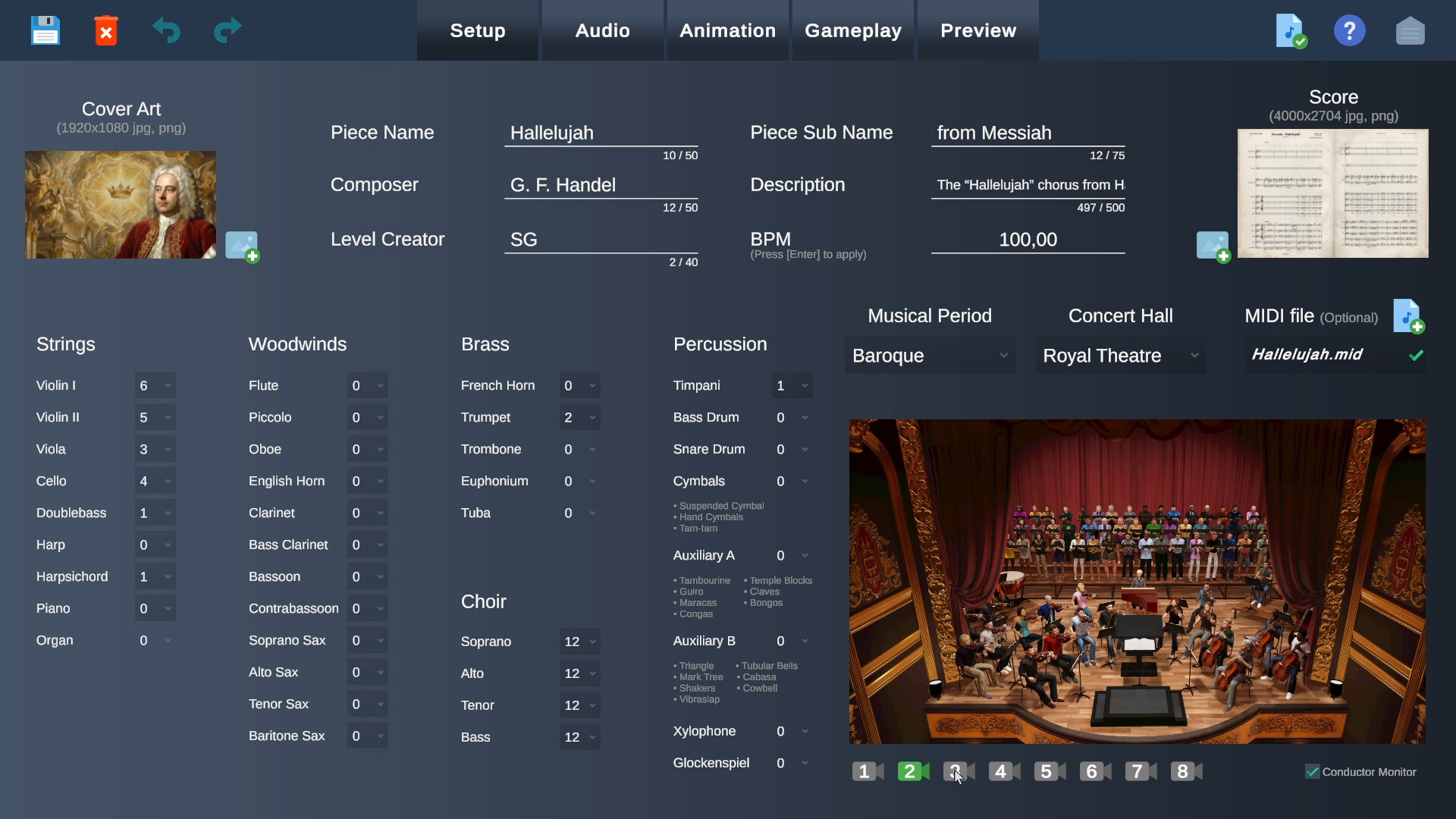The image size is (1456, 819).
Task: Click the red delete trash icon
Action: [106, 30]
